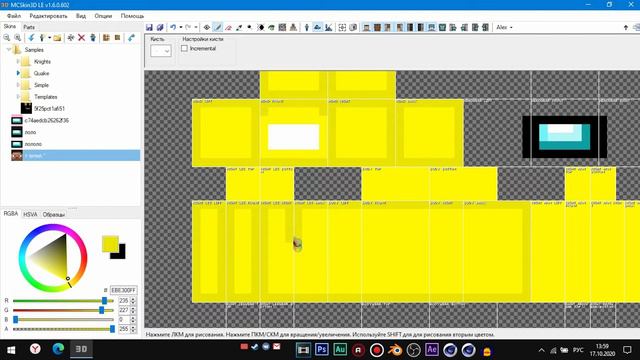This screenshot has height=360, width=640.
Task: Open the Вид menu
Action: coord(81,16)
